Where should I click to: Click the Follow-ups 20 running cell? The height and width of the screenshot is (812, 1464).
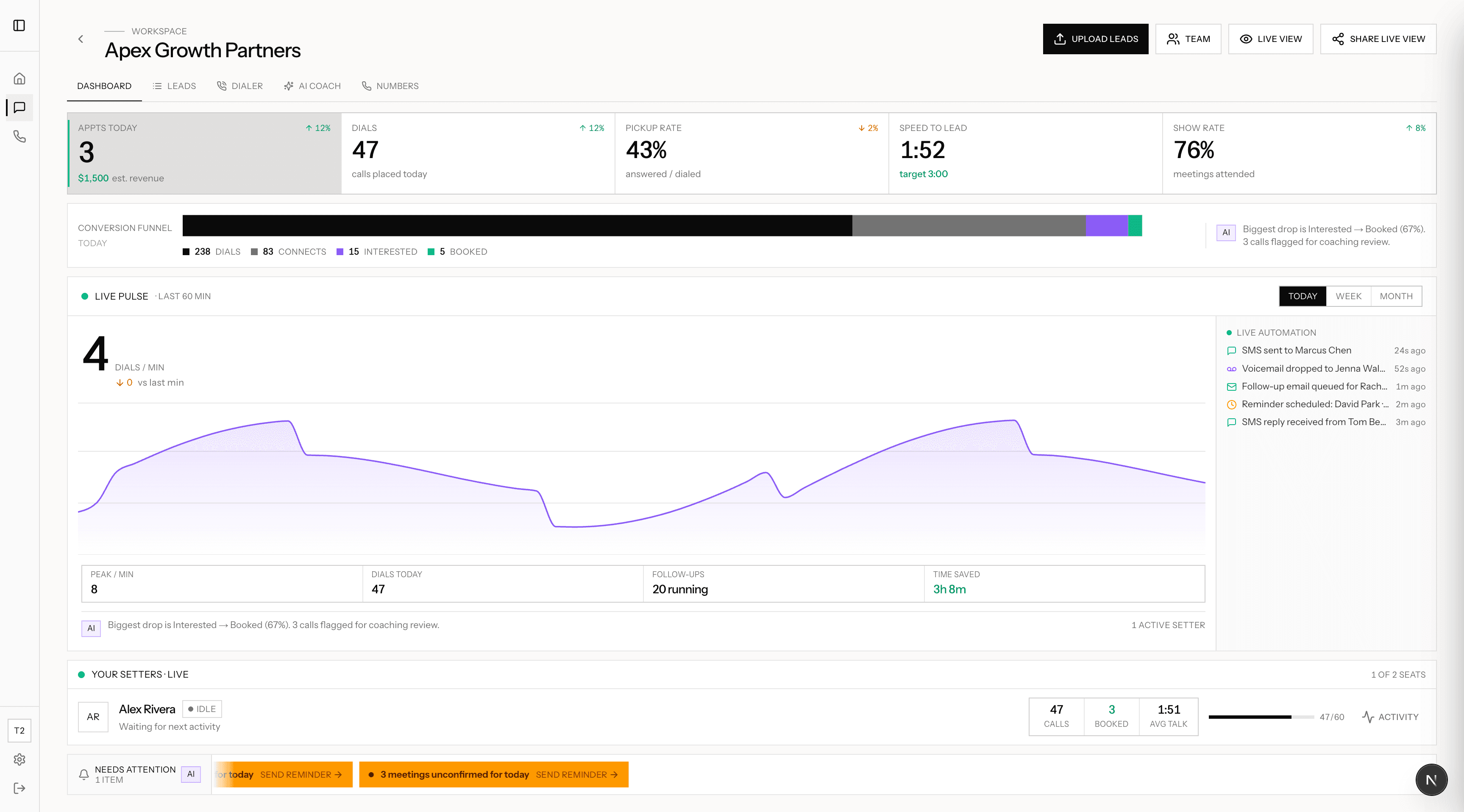coord(783,584)
